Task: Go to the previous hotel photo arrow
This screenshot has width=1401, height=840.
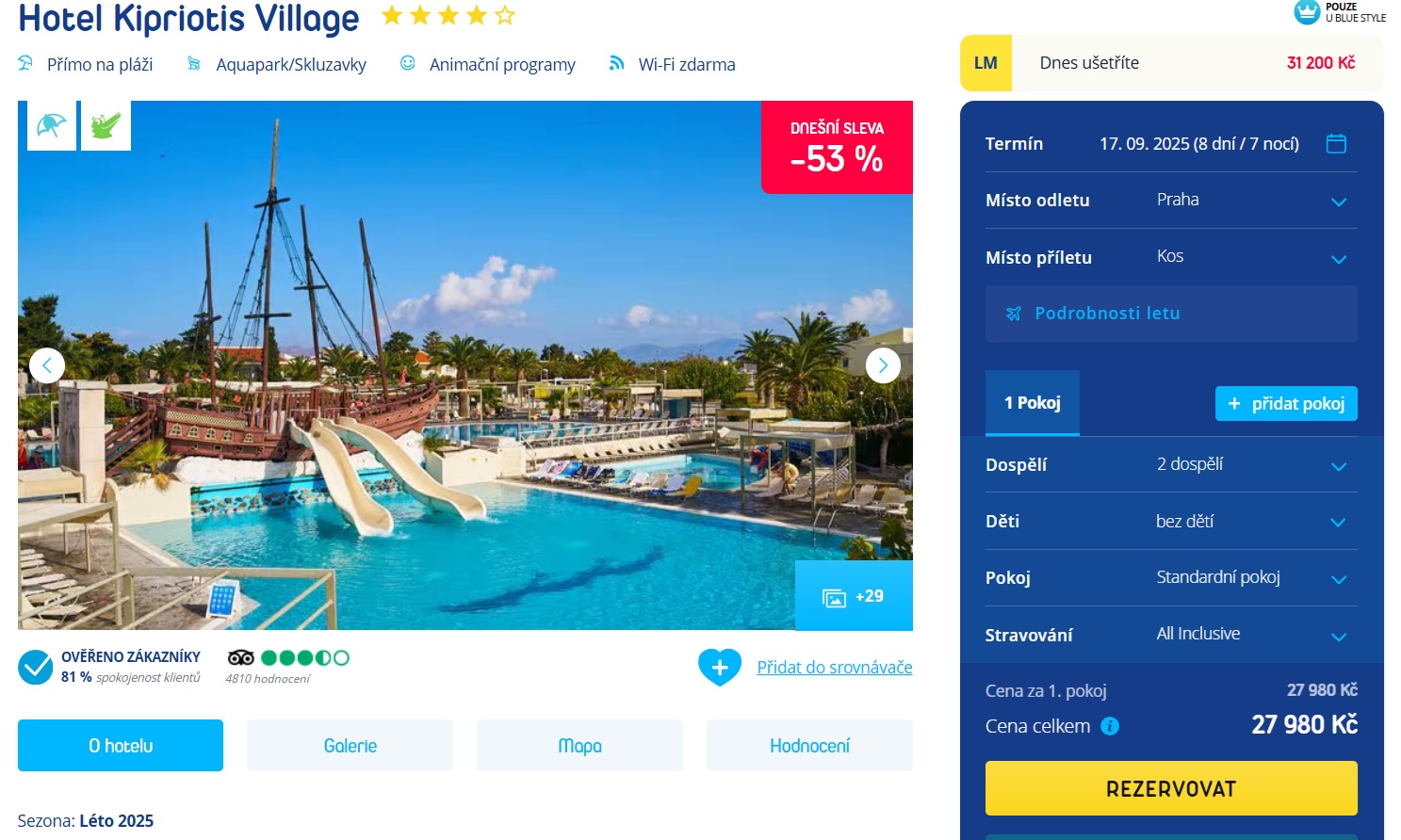Action: click(x=47, y=365)
